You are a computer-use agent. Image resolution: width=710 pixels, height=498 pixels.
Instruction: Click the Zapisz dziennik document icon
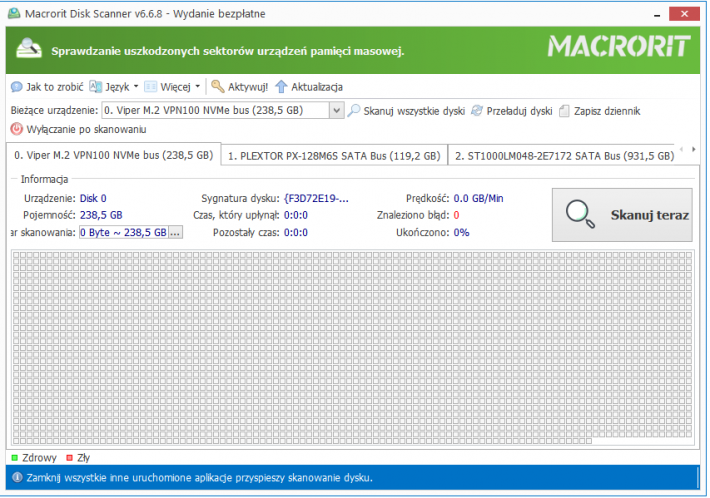(x=564, y=111)
